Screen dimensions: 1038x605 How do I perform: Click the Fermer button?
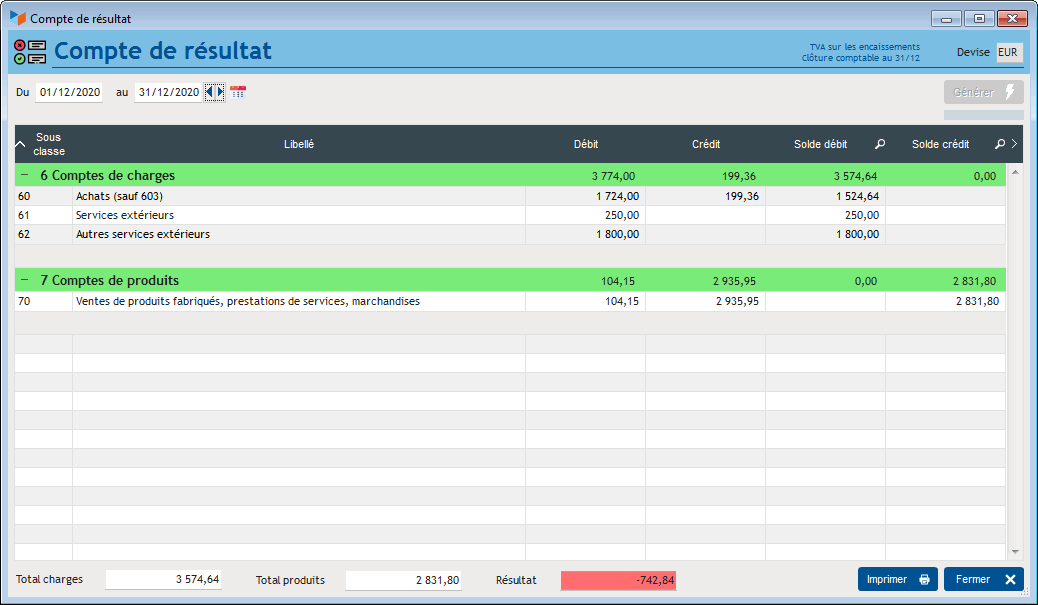click(983, 579)
